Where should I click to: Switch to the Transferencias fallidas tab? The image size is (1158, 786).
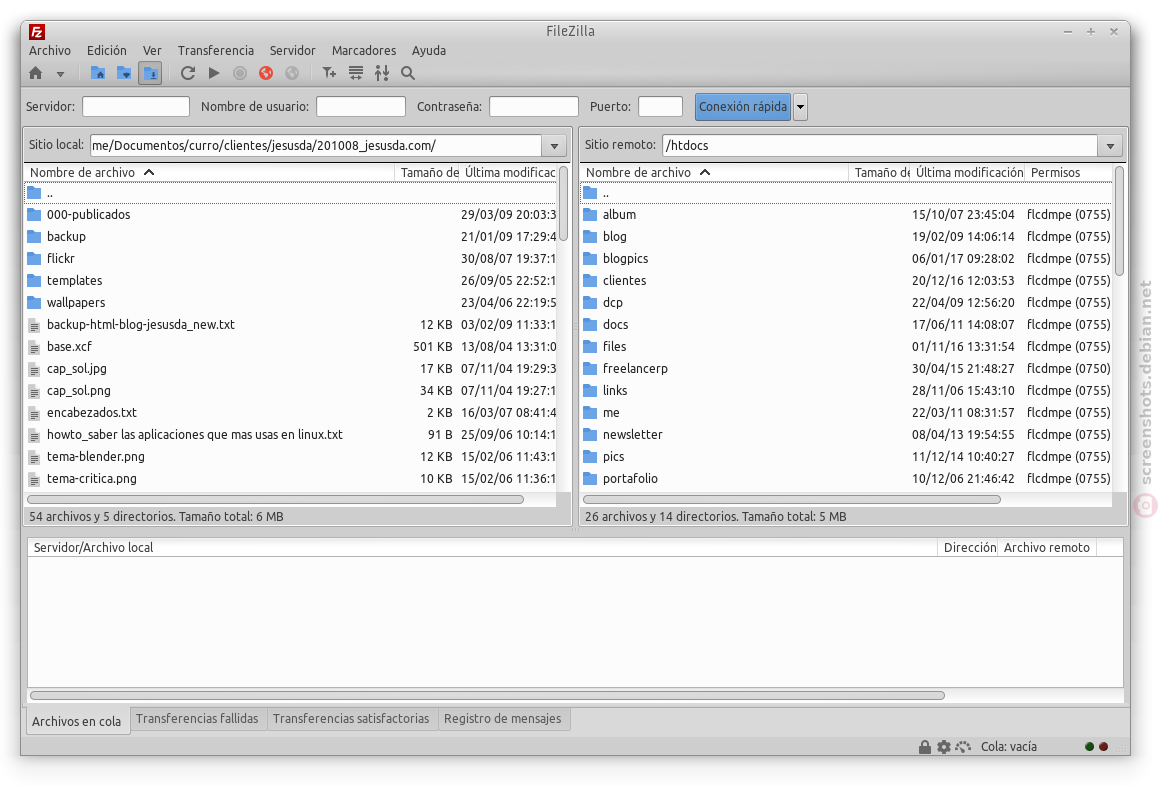click(x=197, y=719)
